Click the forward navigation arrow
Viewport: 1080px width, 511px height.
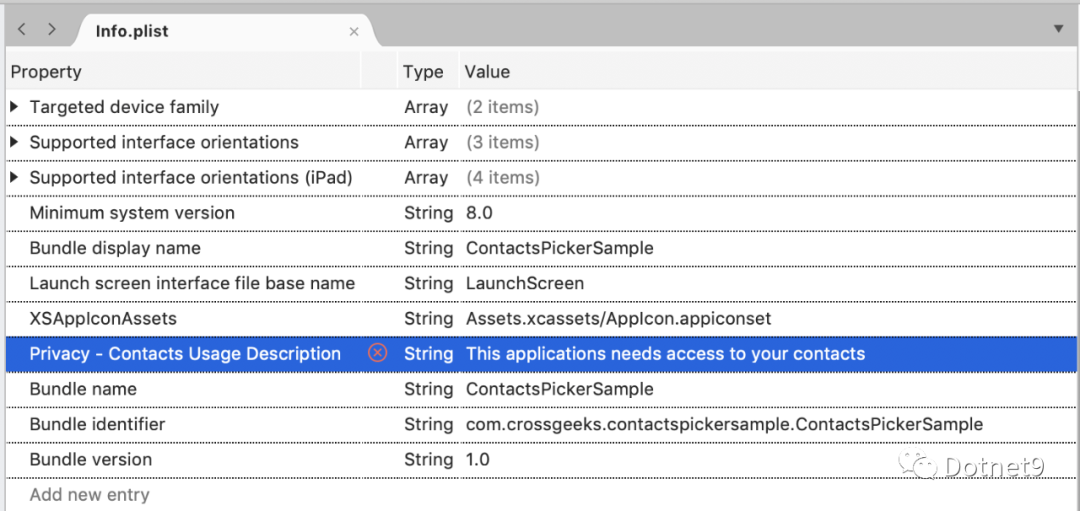pos(51,30)
